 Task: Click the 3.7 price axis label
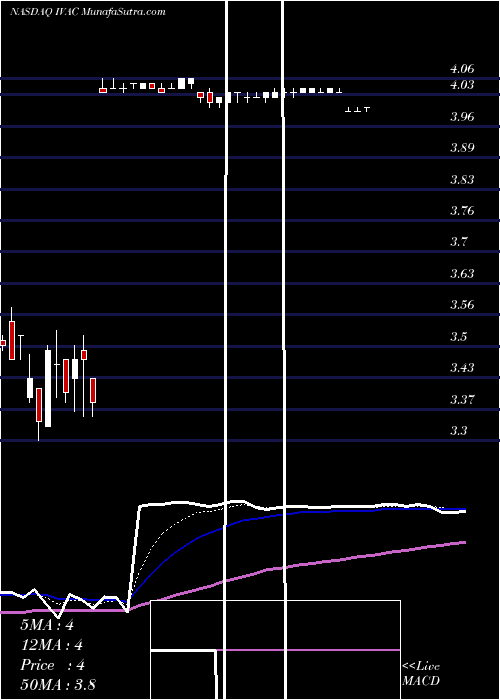[x=458, y=242]
